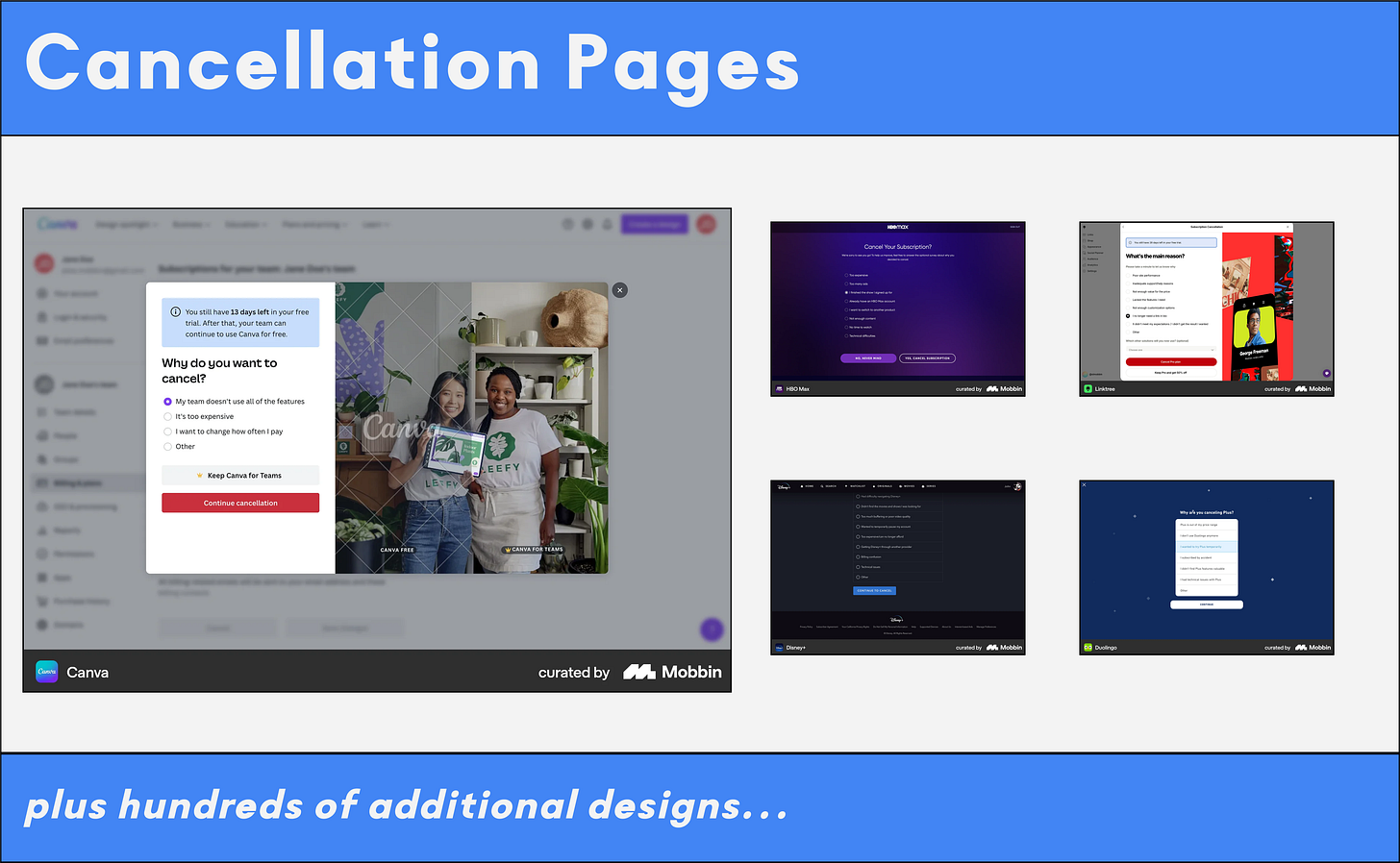Click Duolingo white 'Continue' button
This screenshot has height=863, width=1400.
1207,604
